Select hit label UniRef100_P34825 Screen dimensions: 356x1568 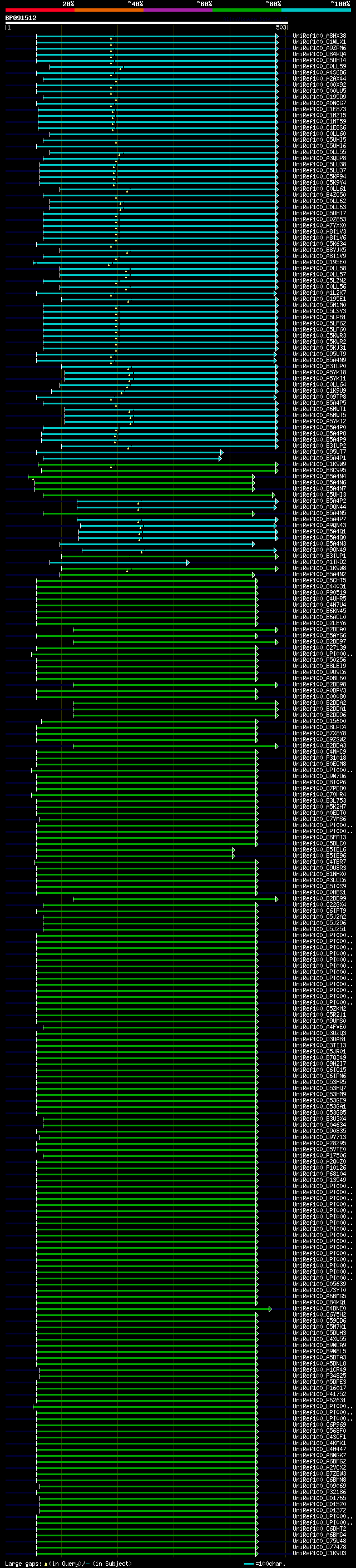click(319, 1376)
